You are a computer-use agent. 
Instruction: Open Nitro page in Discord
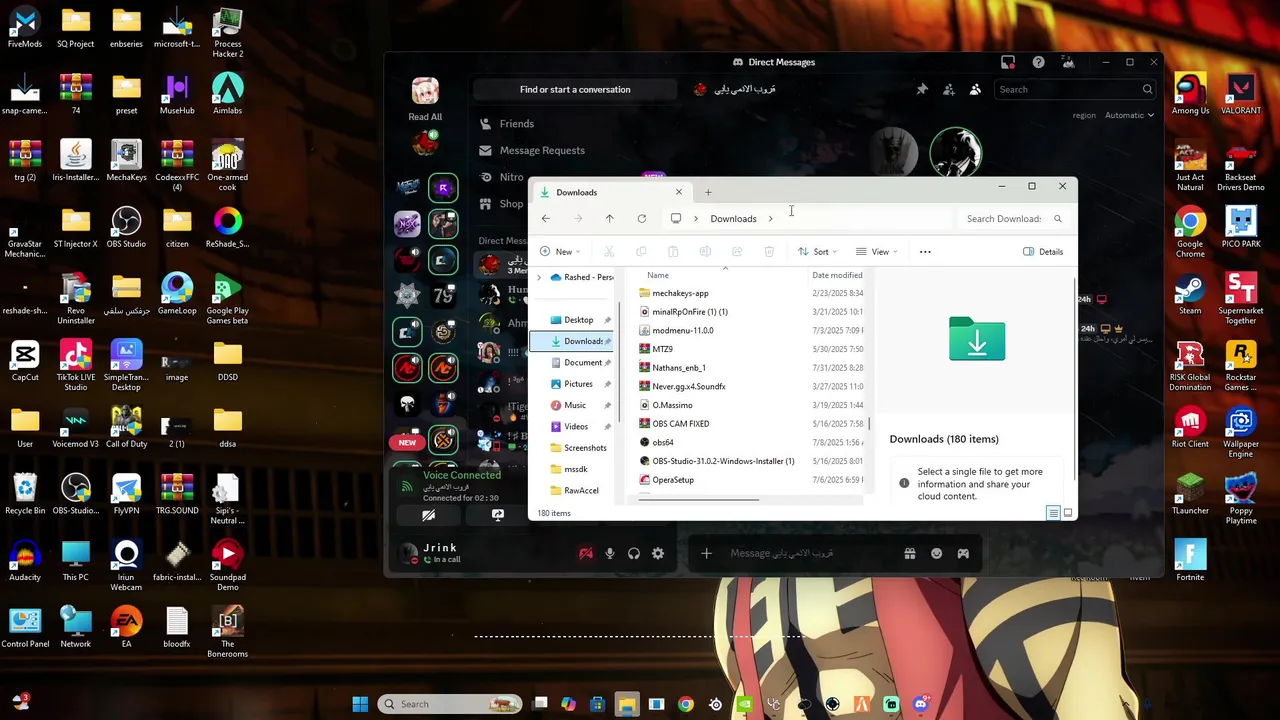(511, 177)
